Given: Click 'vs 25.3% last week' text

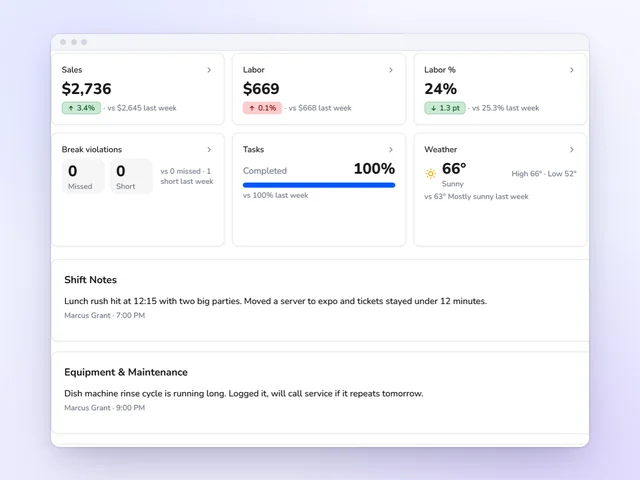Looking at the screenshot, I should point(505,108).
